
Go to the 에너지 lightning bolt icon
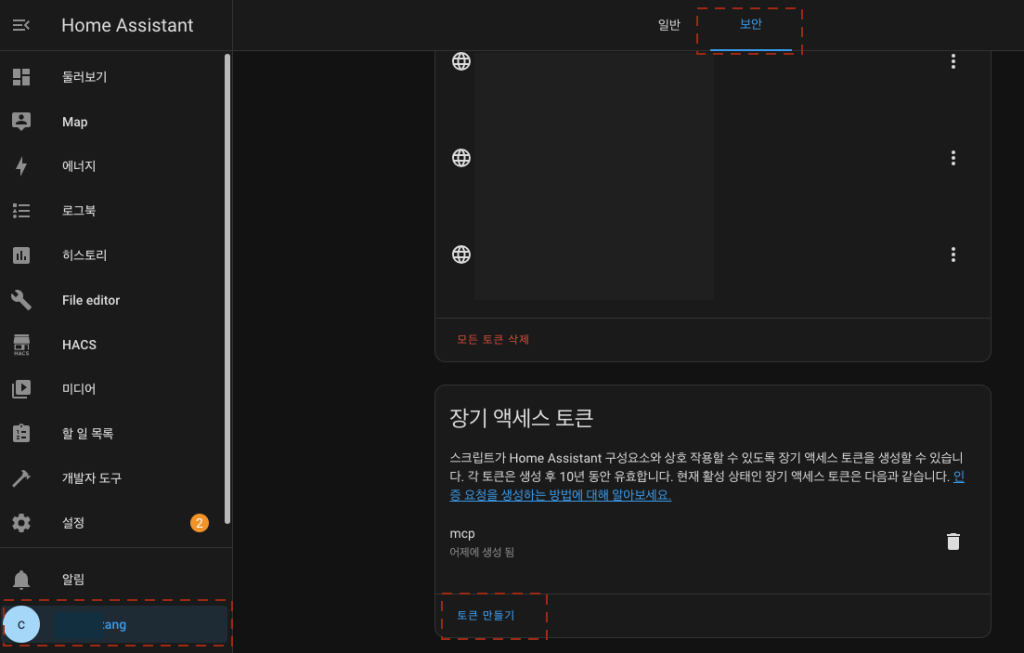[x=21, y=166]
